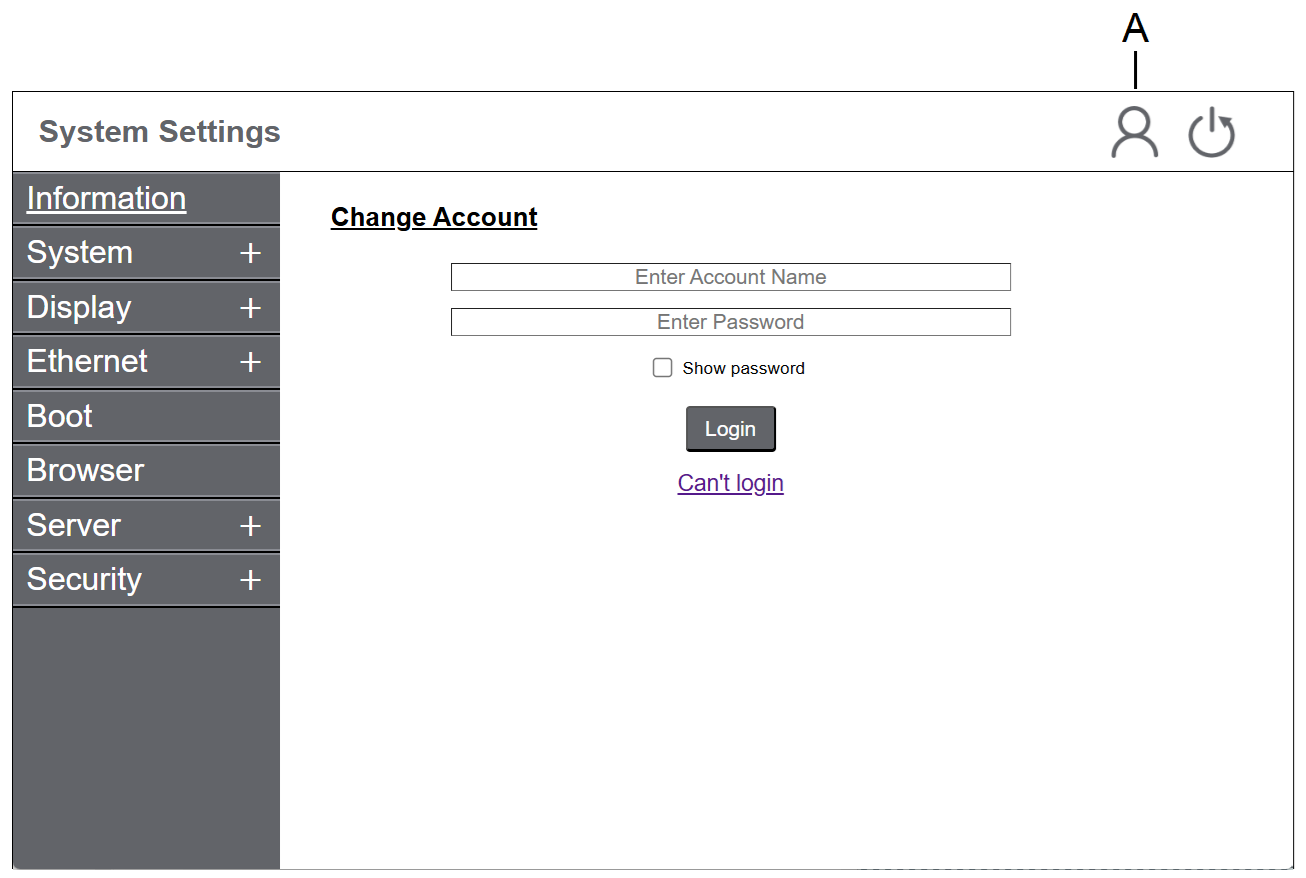Select the Security sidebar label
Screen dimensions: 1306x878
tap(84, 579)
